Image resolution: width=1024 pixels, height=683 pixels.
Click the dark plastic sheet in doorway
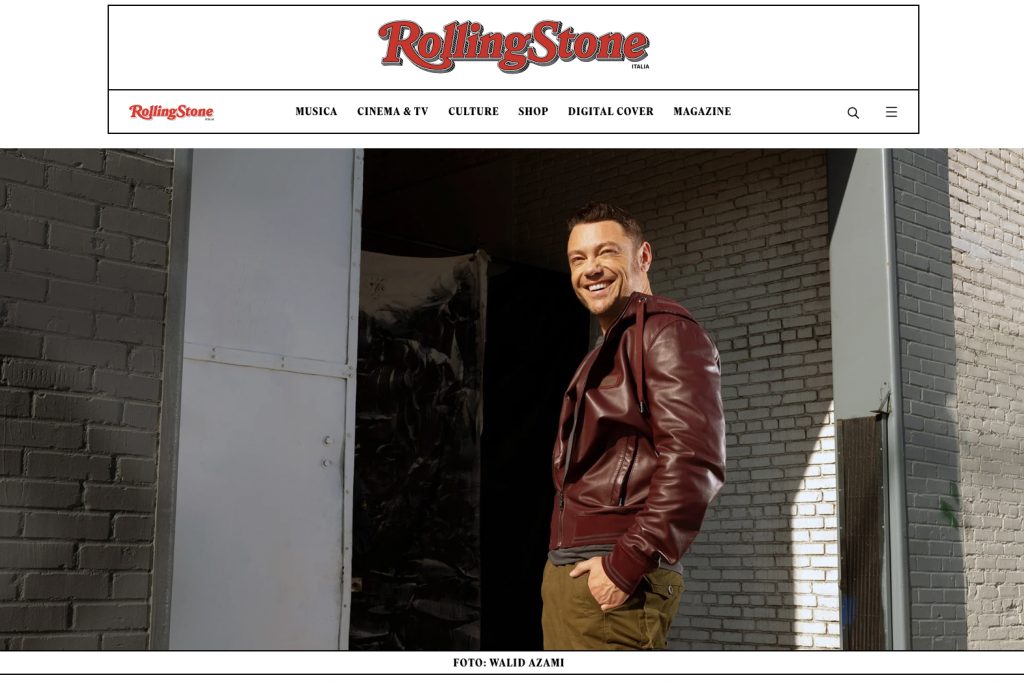point(418,451)
